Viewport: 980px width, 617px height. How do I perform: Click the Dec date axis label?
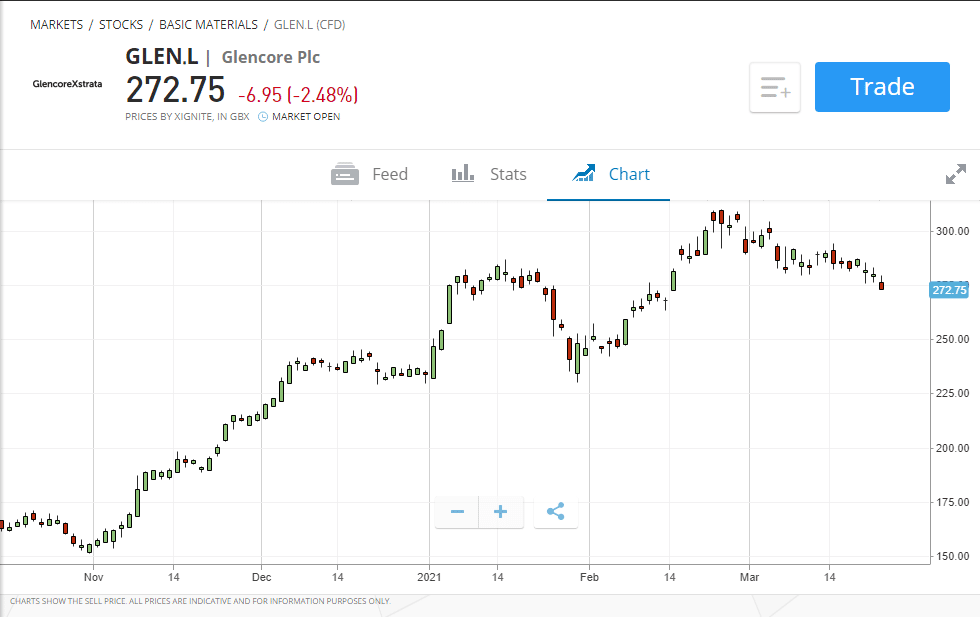tap(261, 577)
